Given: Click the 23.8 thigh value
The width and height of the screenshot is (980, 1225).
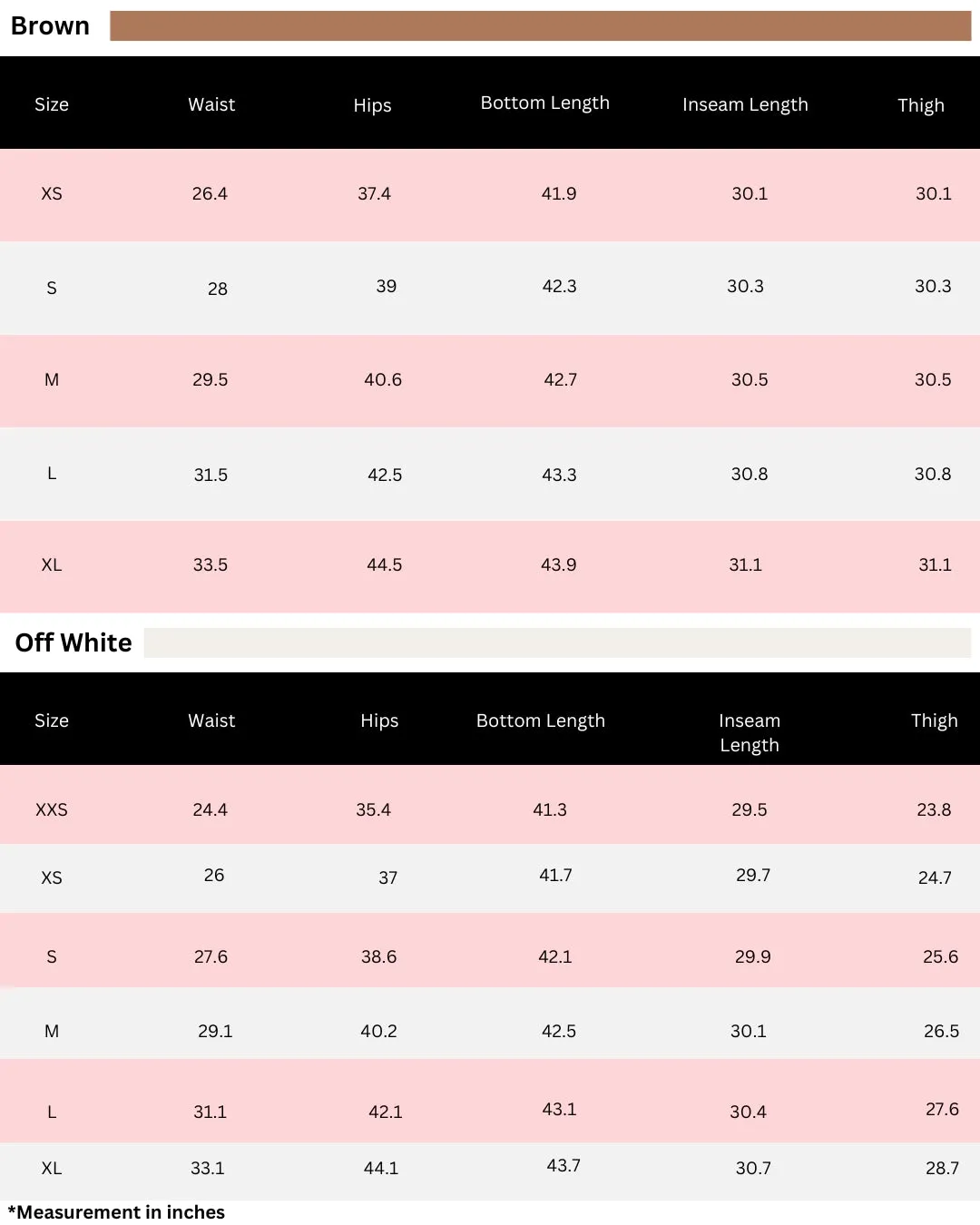Looking at the screenshot, I should point(934,809).
